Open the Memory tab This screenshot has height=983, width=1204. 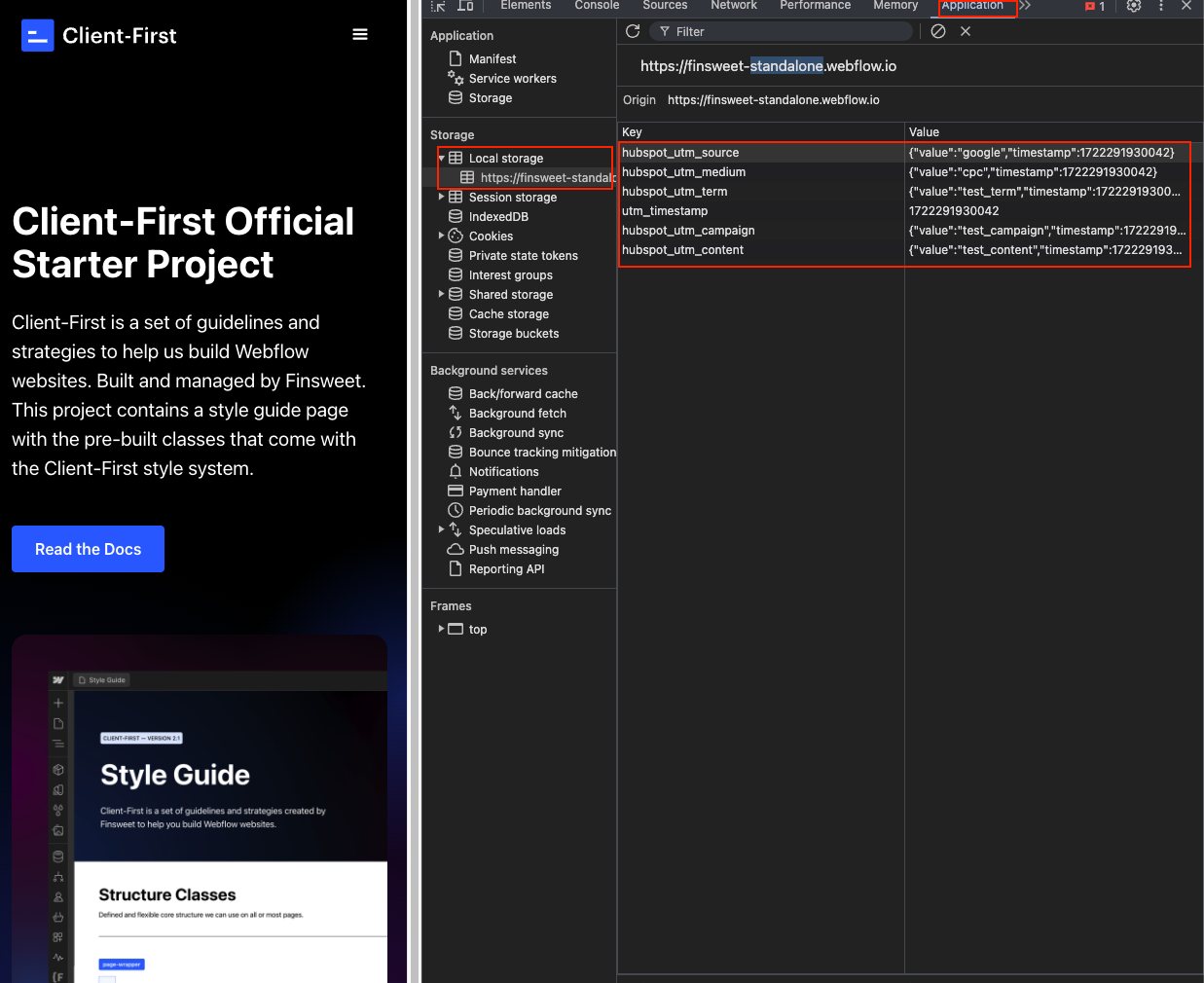895,6
